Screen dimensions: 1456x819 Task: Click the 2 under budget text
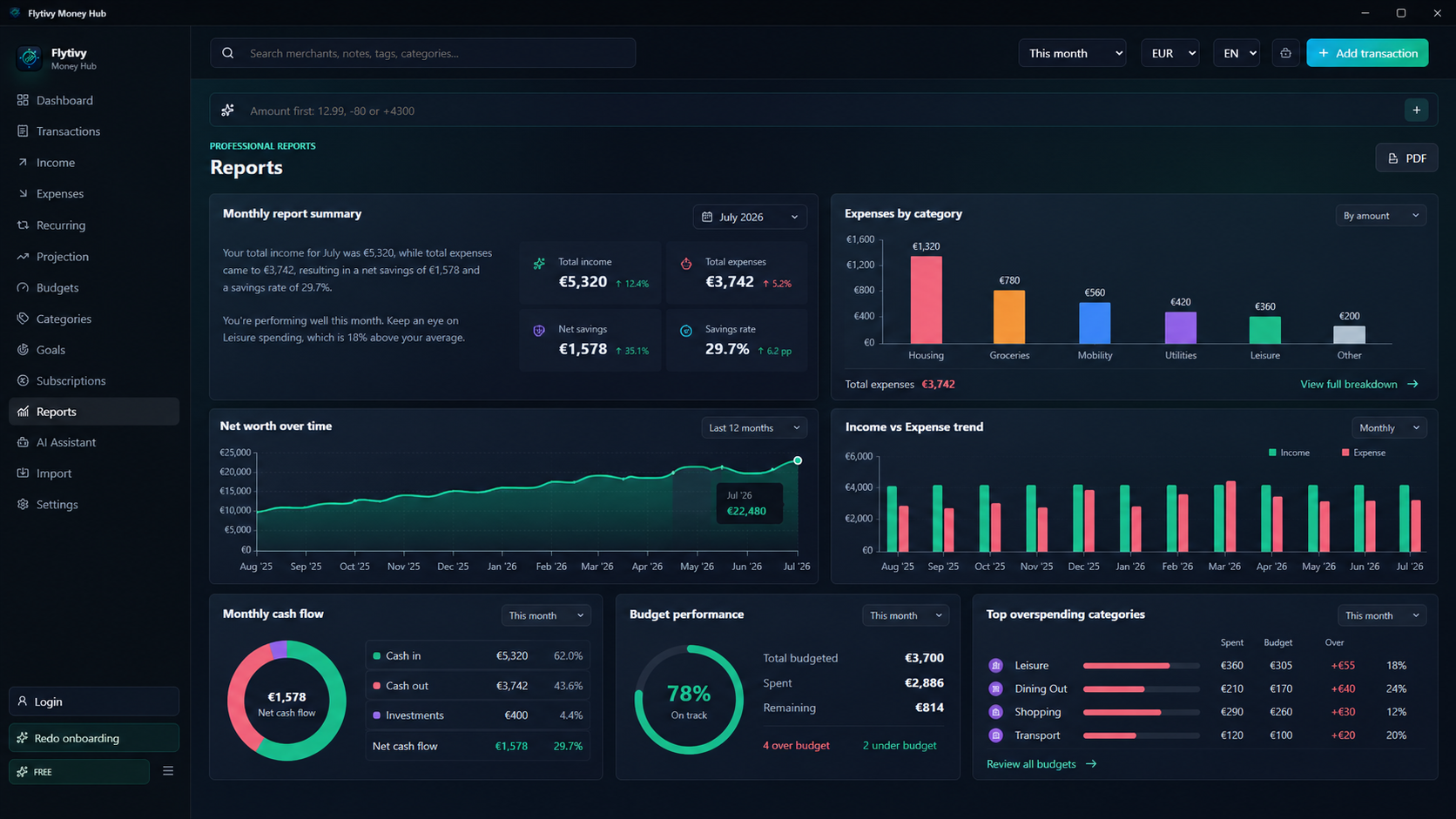(x=900, y=746)
